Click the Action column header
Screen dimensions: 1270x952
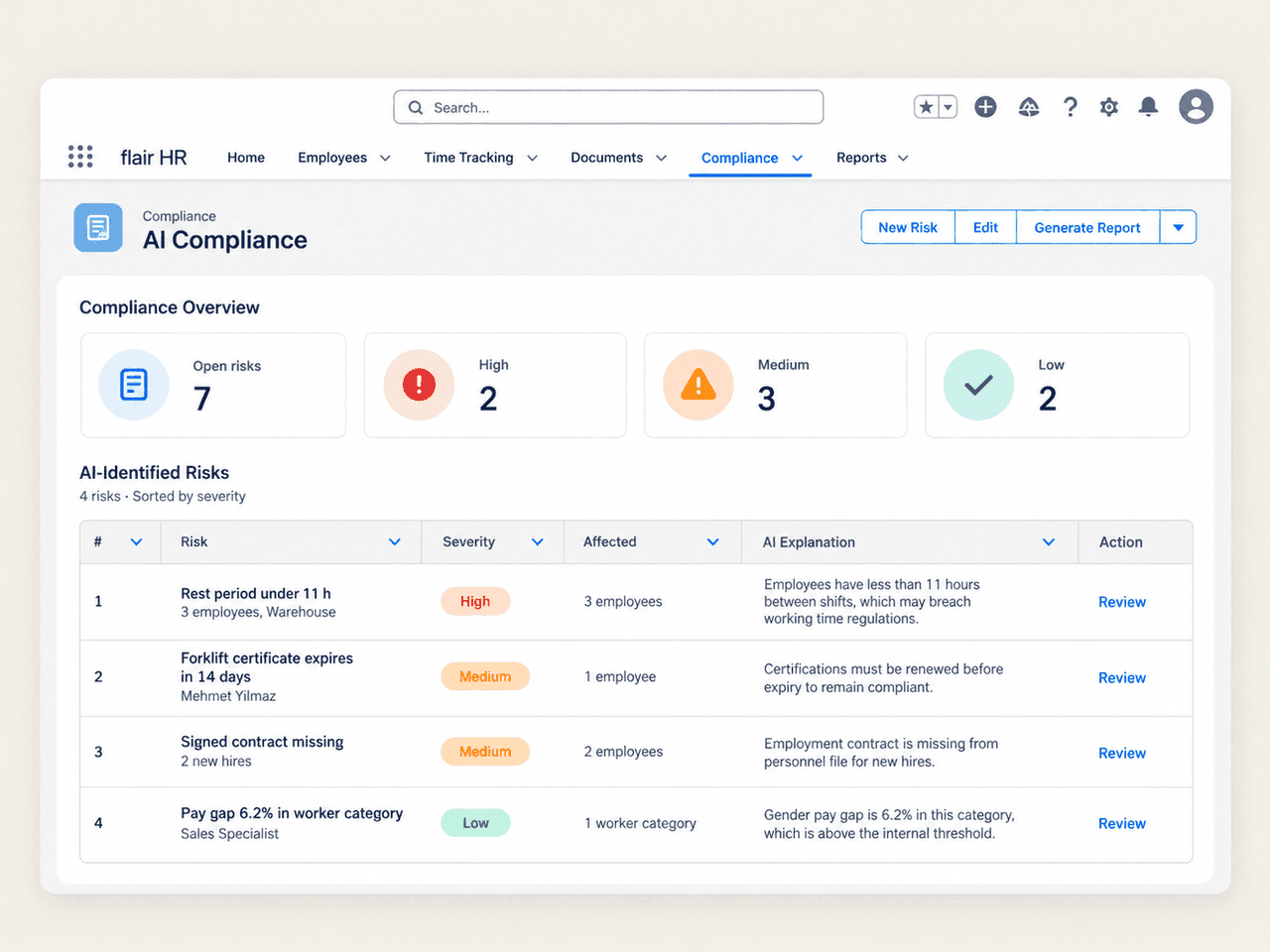coord(1121,541)
